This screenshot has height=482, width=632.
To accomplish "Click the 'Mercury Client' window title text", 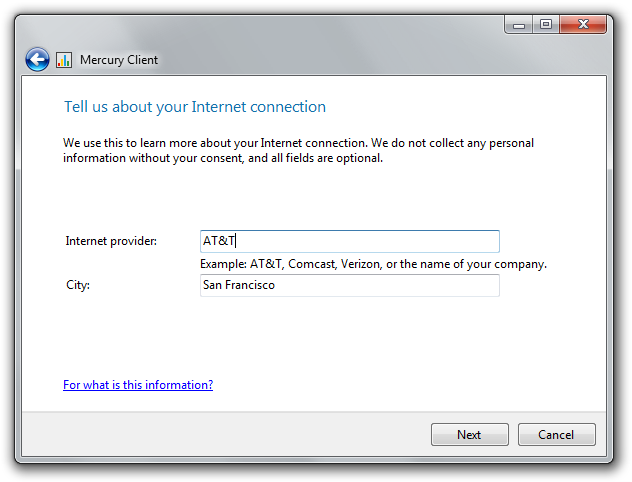I will point(119,60).
